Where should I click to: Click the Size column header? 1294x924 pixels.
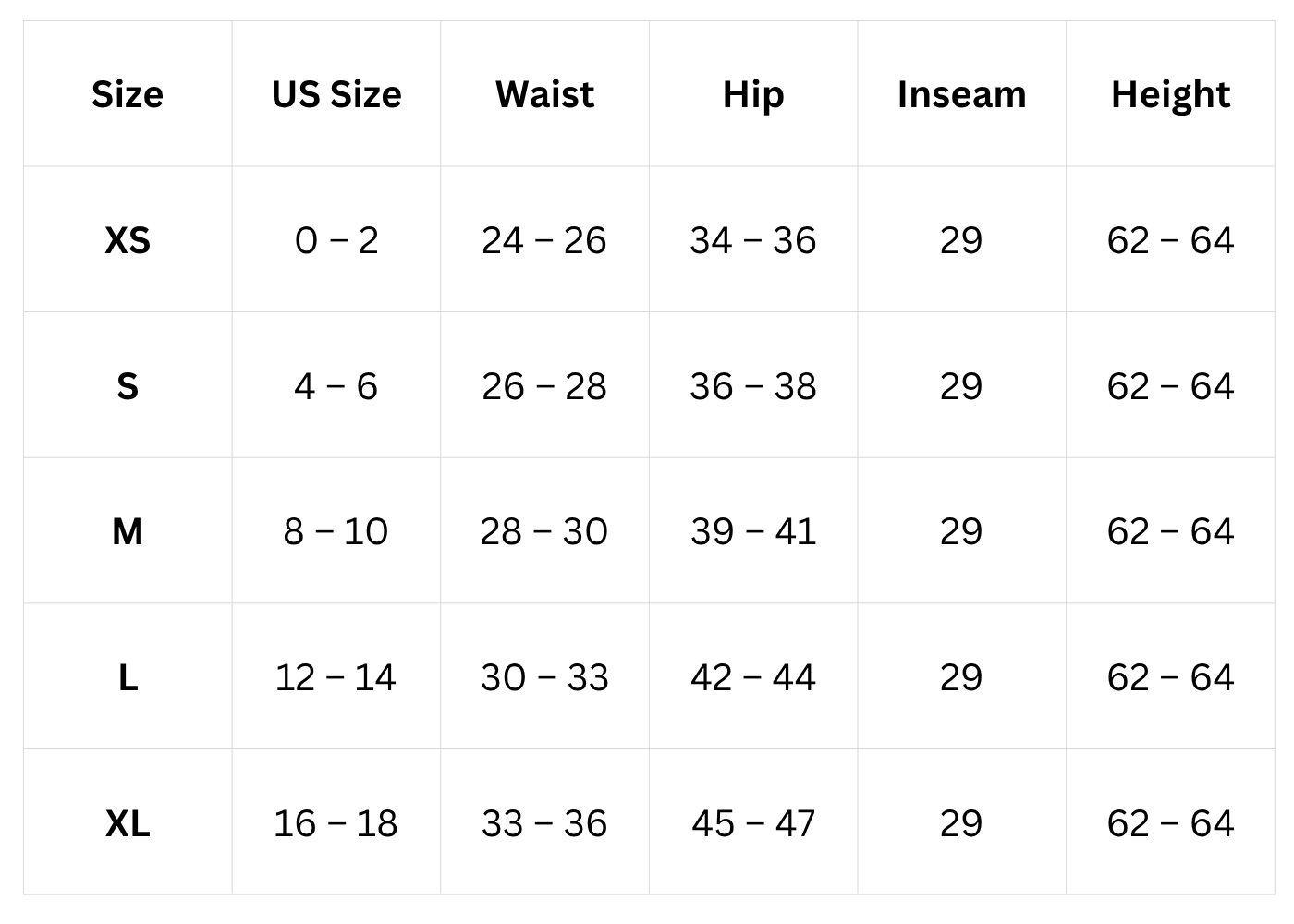(128, 94)
